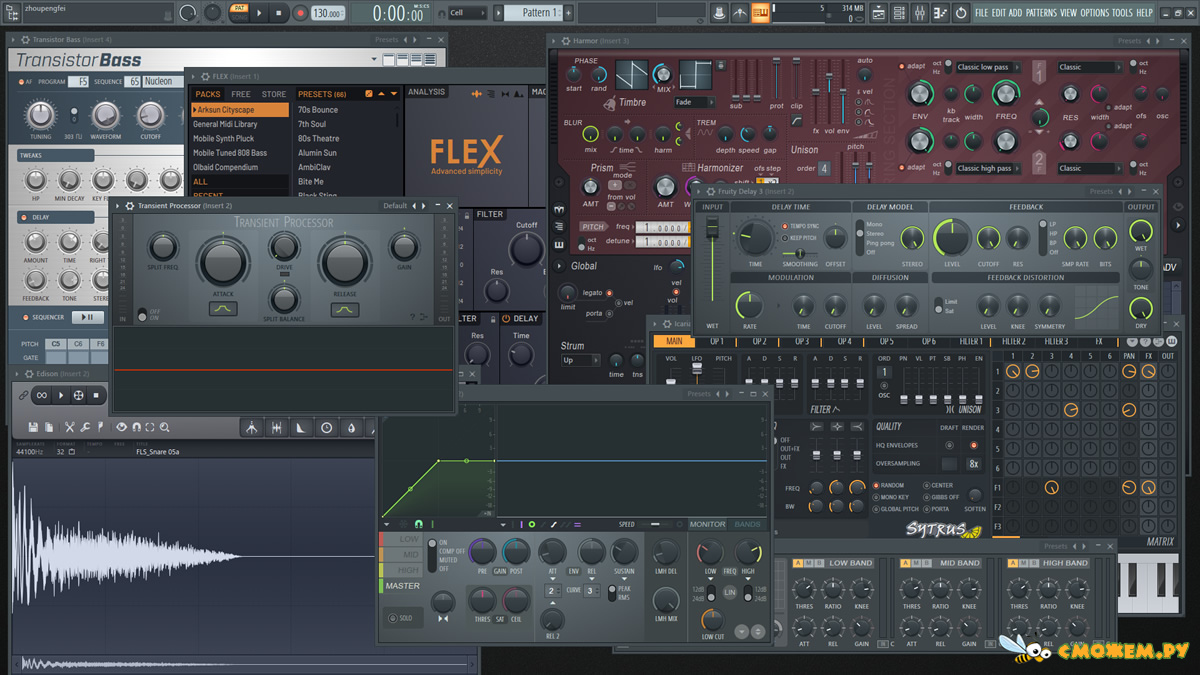Toggle Transient Processor OFF/ON switch
This screenshot has height=675, width=1200.
pos(142,315)
